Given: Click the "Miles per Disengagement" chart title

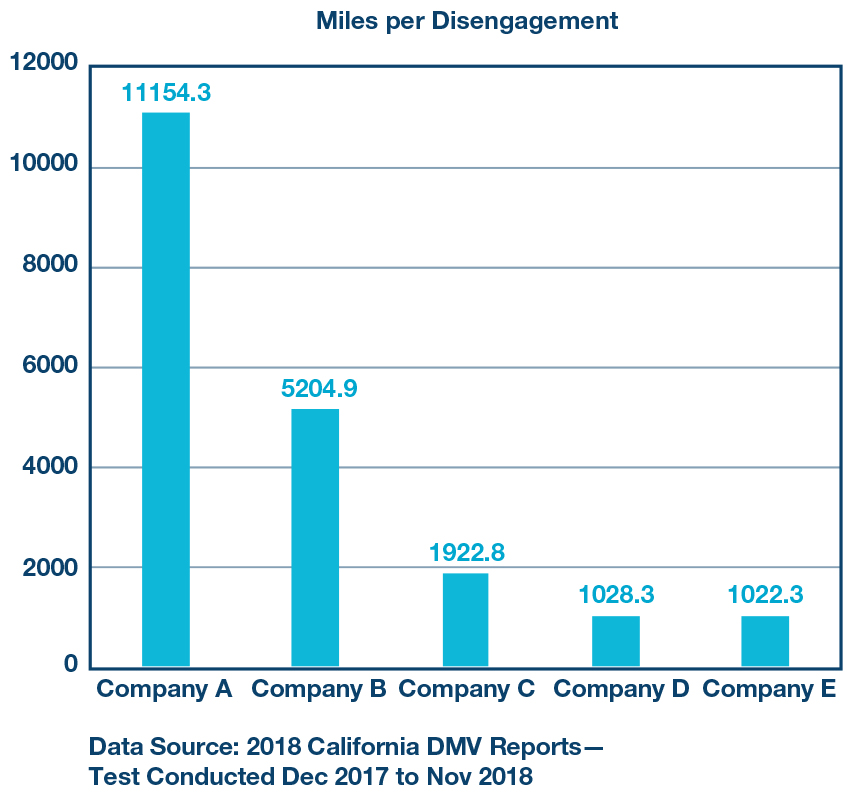Looking at the screenshot, I should (x=467, y=21).
